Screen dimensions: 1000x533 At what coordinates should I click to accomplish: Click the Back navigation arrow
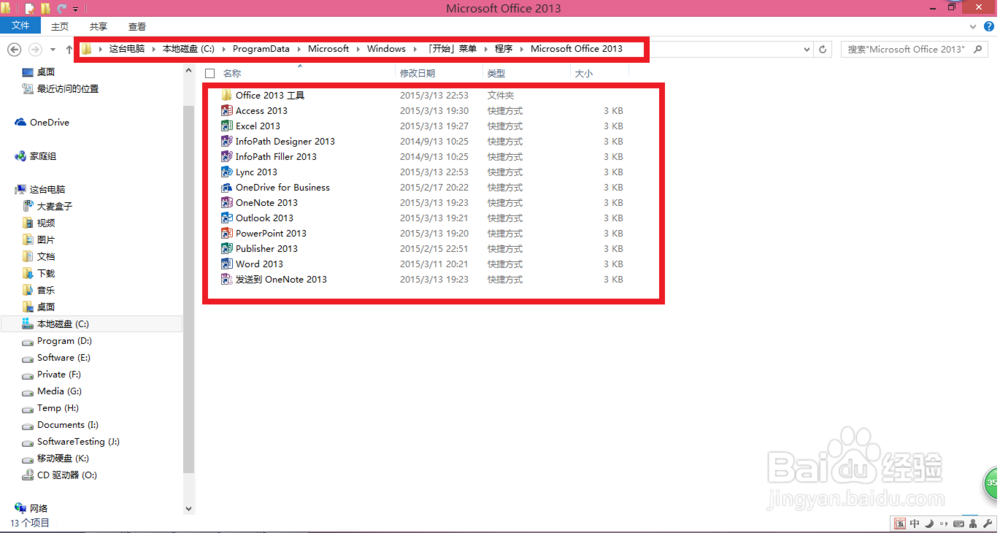[x=14, y=49]
